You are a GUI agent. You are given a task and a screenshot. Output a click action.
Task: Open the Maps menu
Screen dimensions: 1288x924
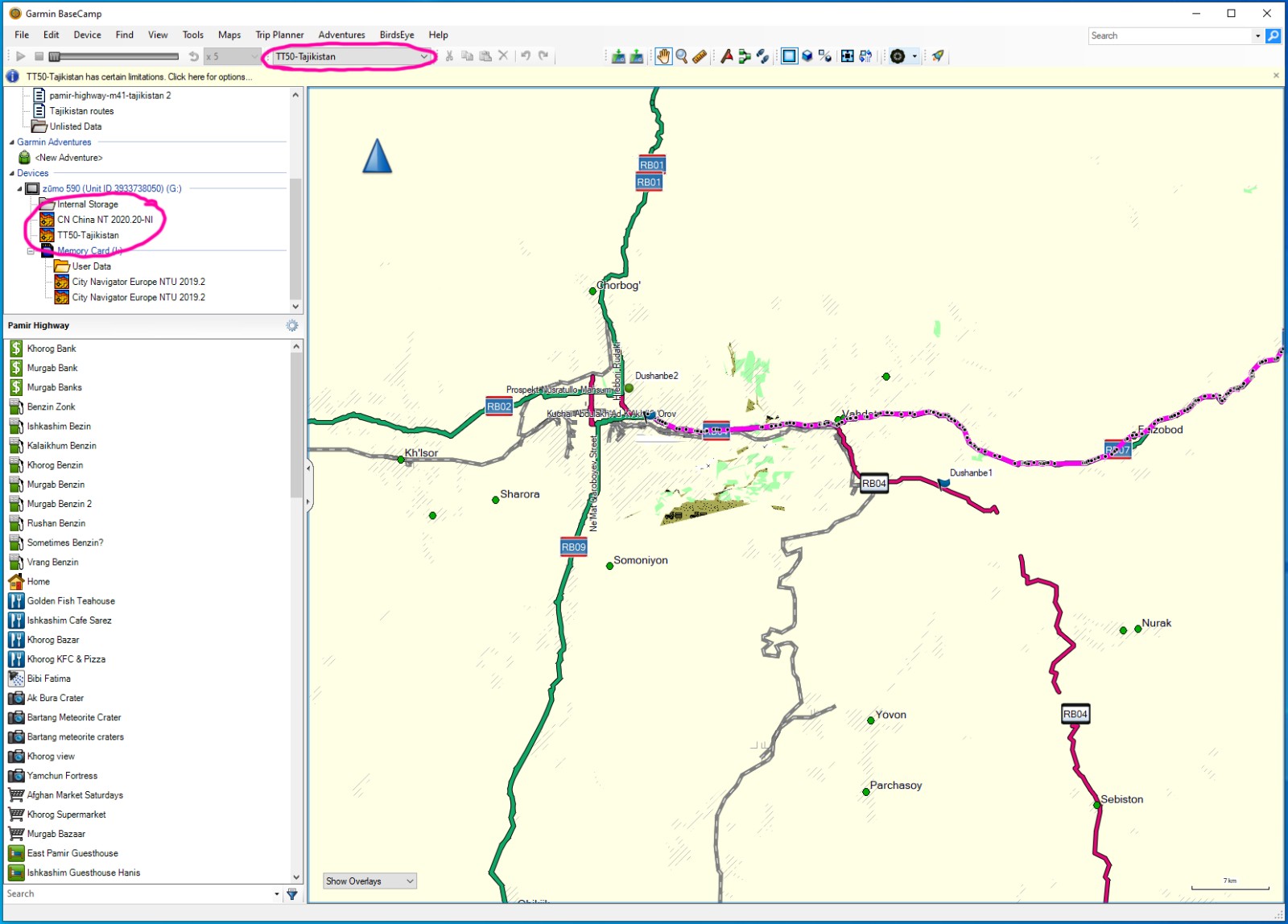click(x=229, y=35)
